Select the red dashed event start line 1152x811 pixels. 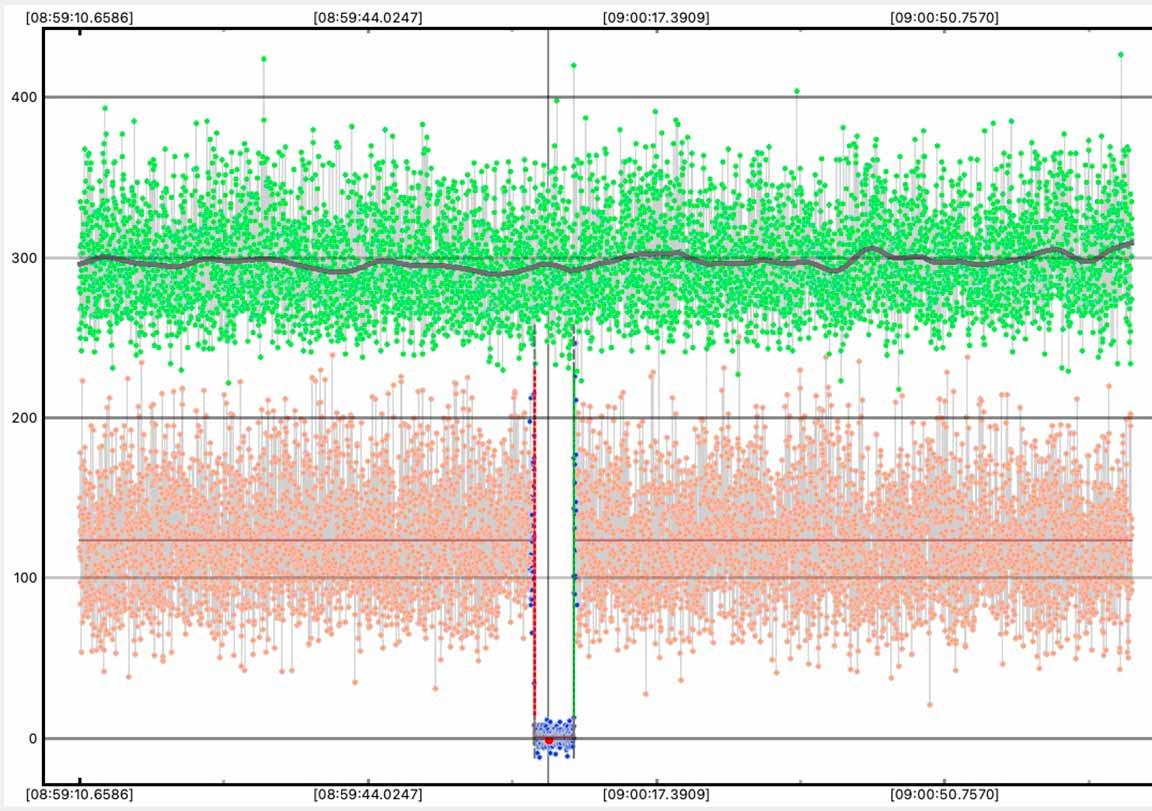535,550
